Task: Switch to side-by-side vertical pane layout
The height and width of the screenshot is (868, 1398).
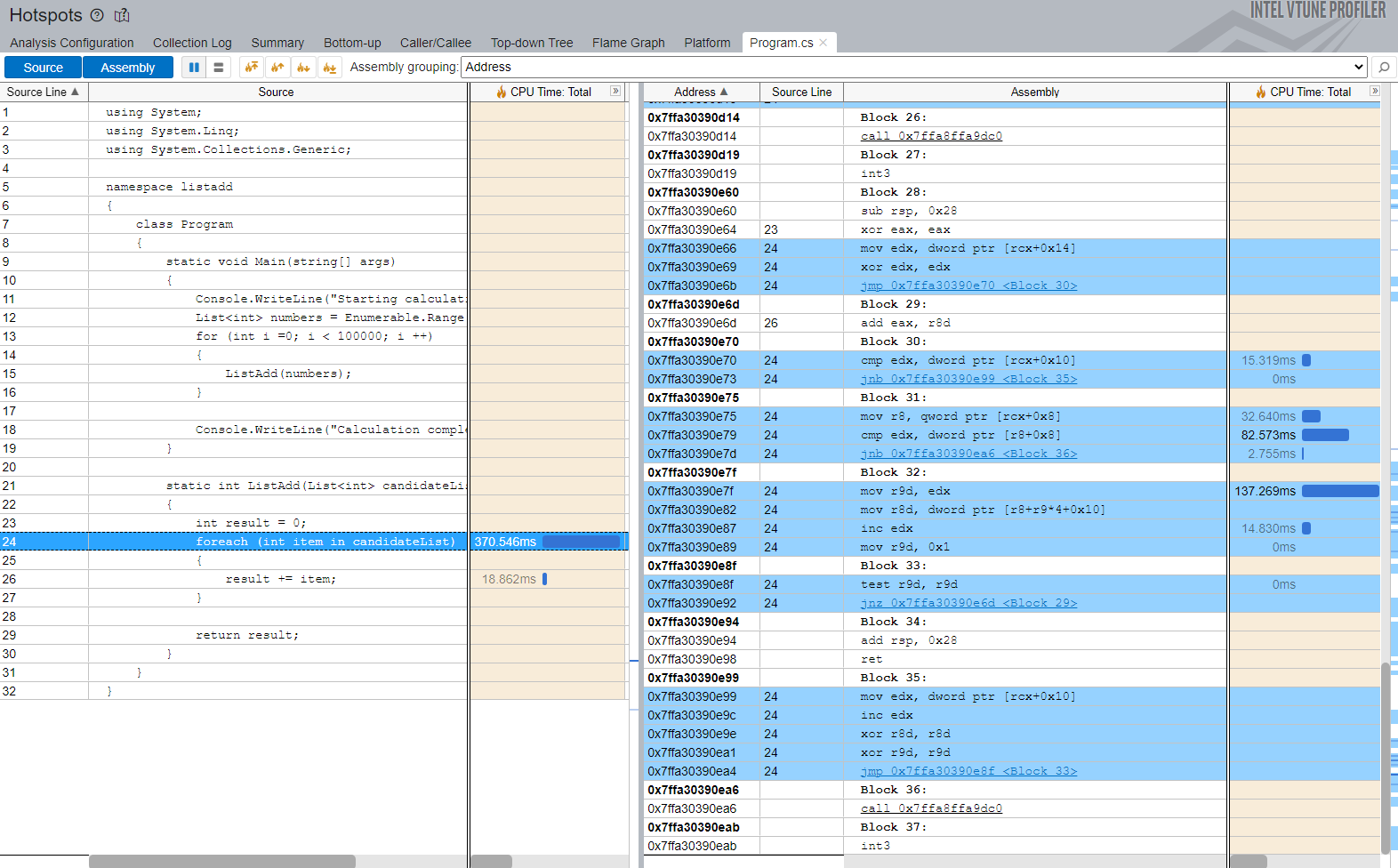Action: (194, 68)
